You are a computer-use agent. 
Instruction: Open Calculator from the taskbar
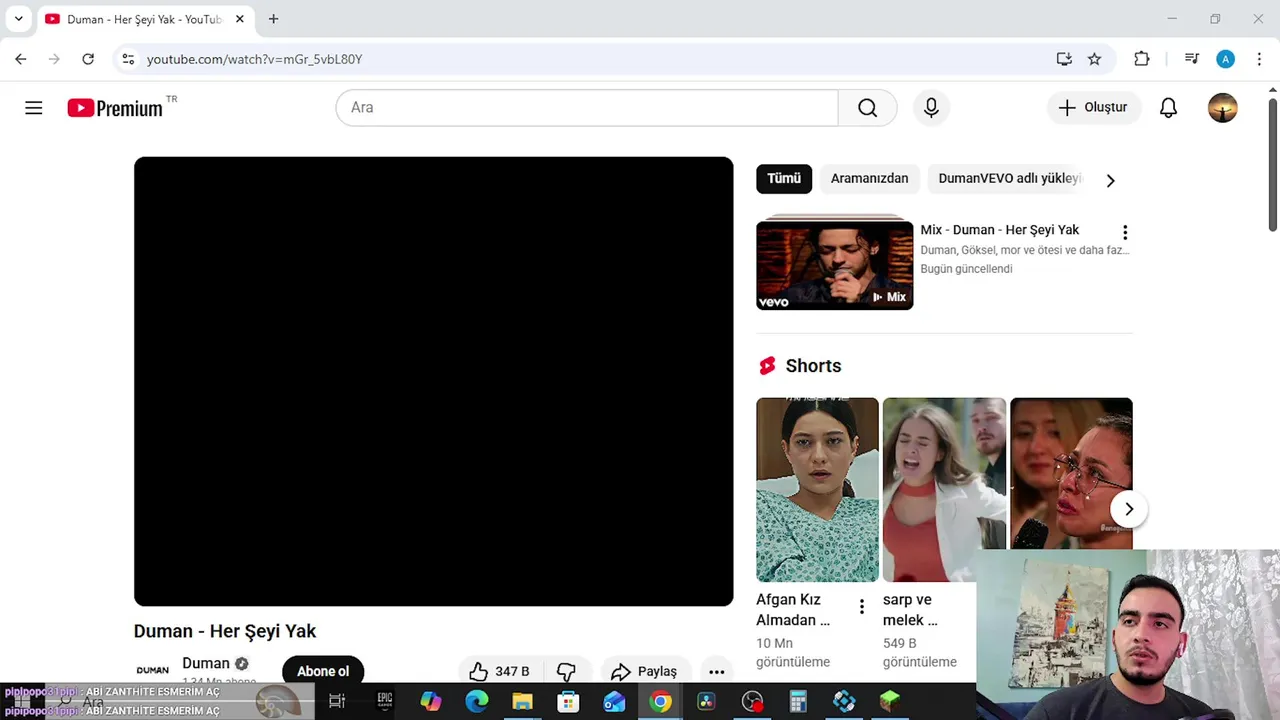coord(798,701)
